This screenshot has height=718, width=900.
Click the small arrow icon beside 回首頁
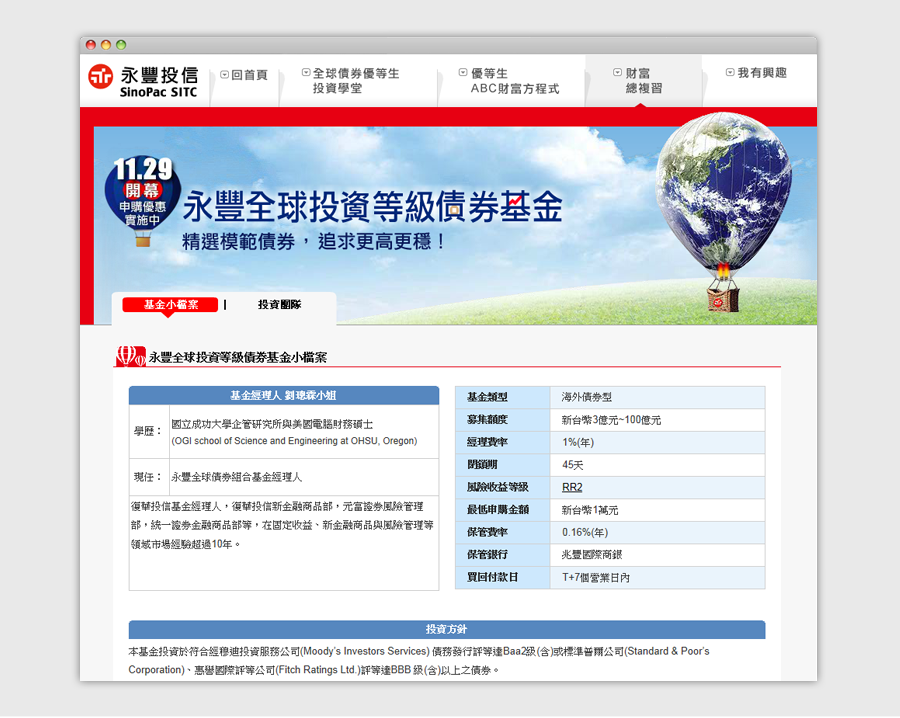(224, 75)
